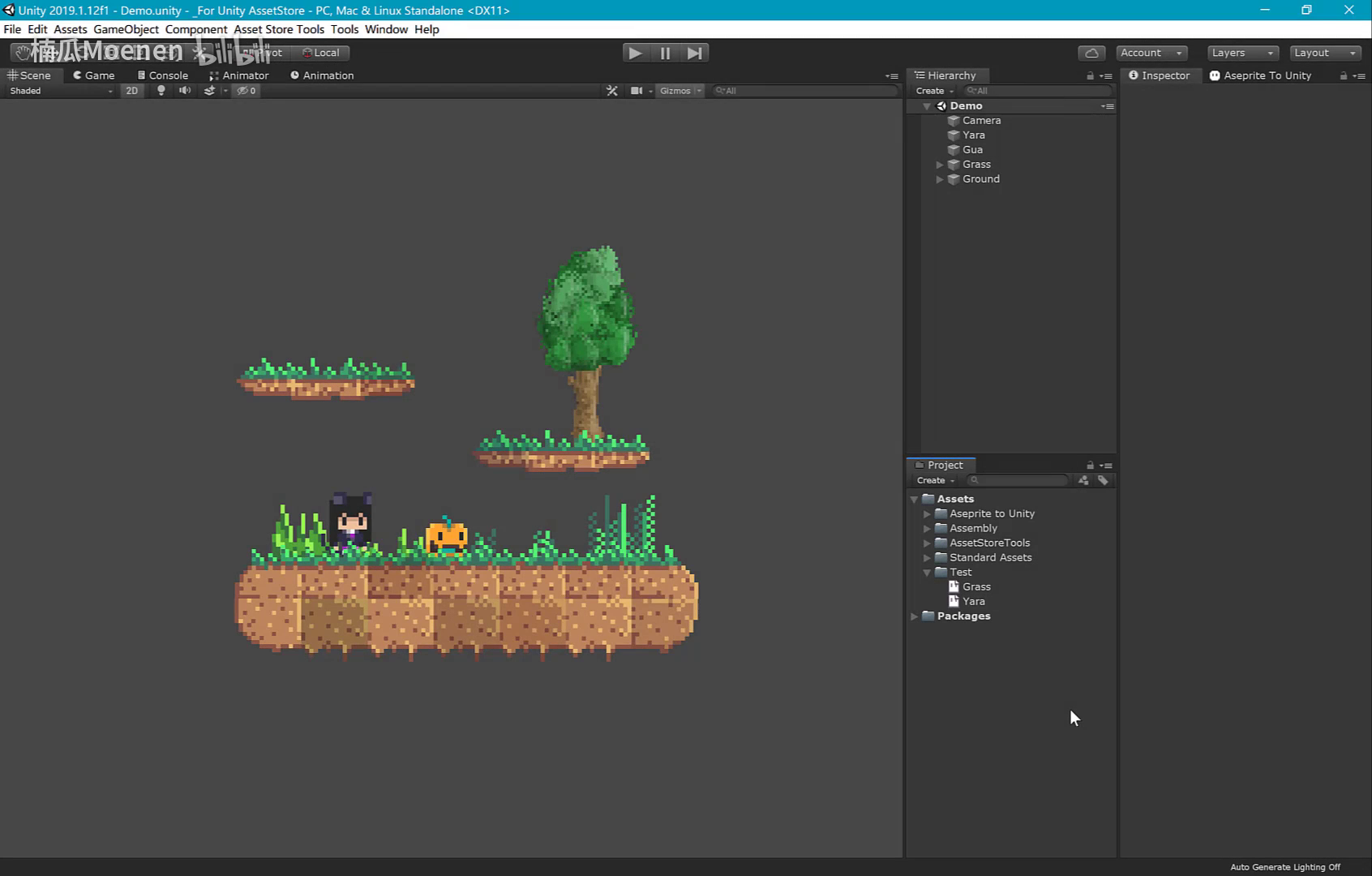The height and width of the screenshot is (876, 1372).
Task: Start Play mode with the Play button
Action: tap(636, 53)
